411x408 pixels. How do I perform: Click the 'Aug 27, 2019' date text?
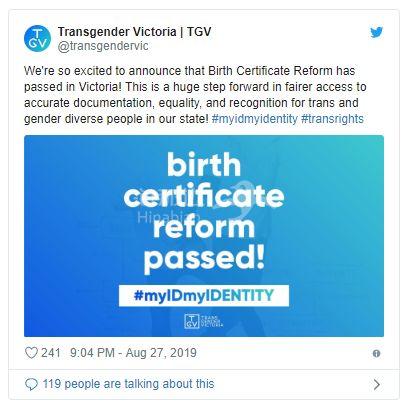point(161,353)
